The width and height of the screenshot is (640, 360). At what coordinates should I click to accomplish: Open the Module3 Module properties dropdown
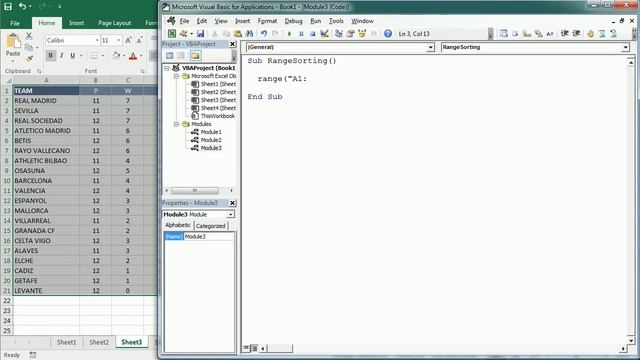click(231, 214)
